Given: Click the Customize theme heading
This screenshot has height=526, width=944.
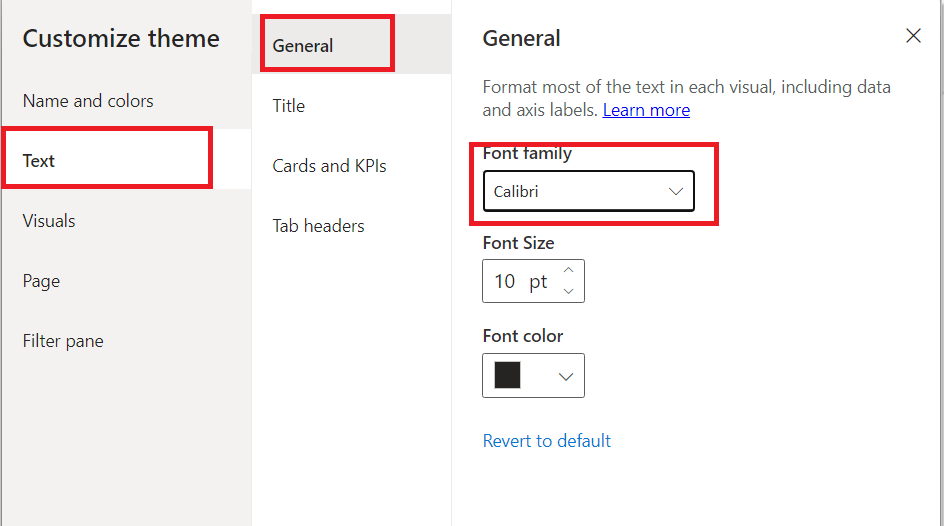Looking at the screenshot, I should [121, 39].
